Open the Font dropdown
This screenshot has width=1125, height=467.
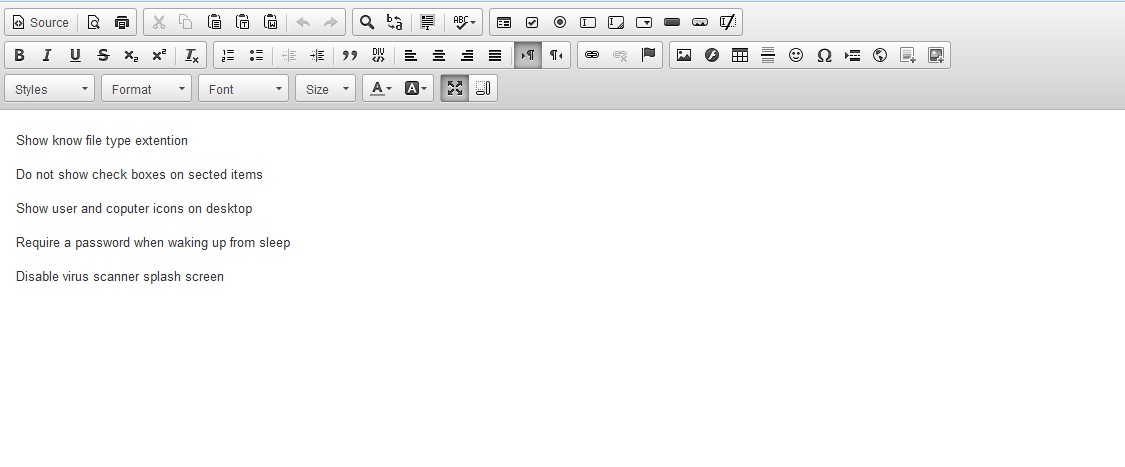(x=244, y=89)
